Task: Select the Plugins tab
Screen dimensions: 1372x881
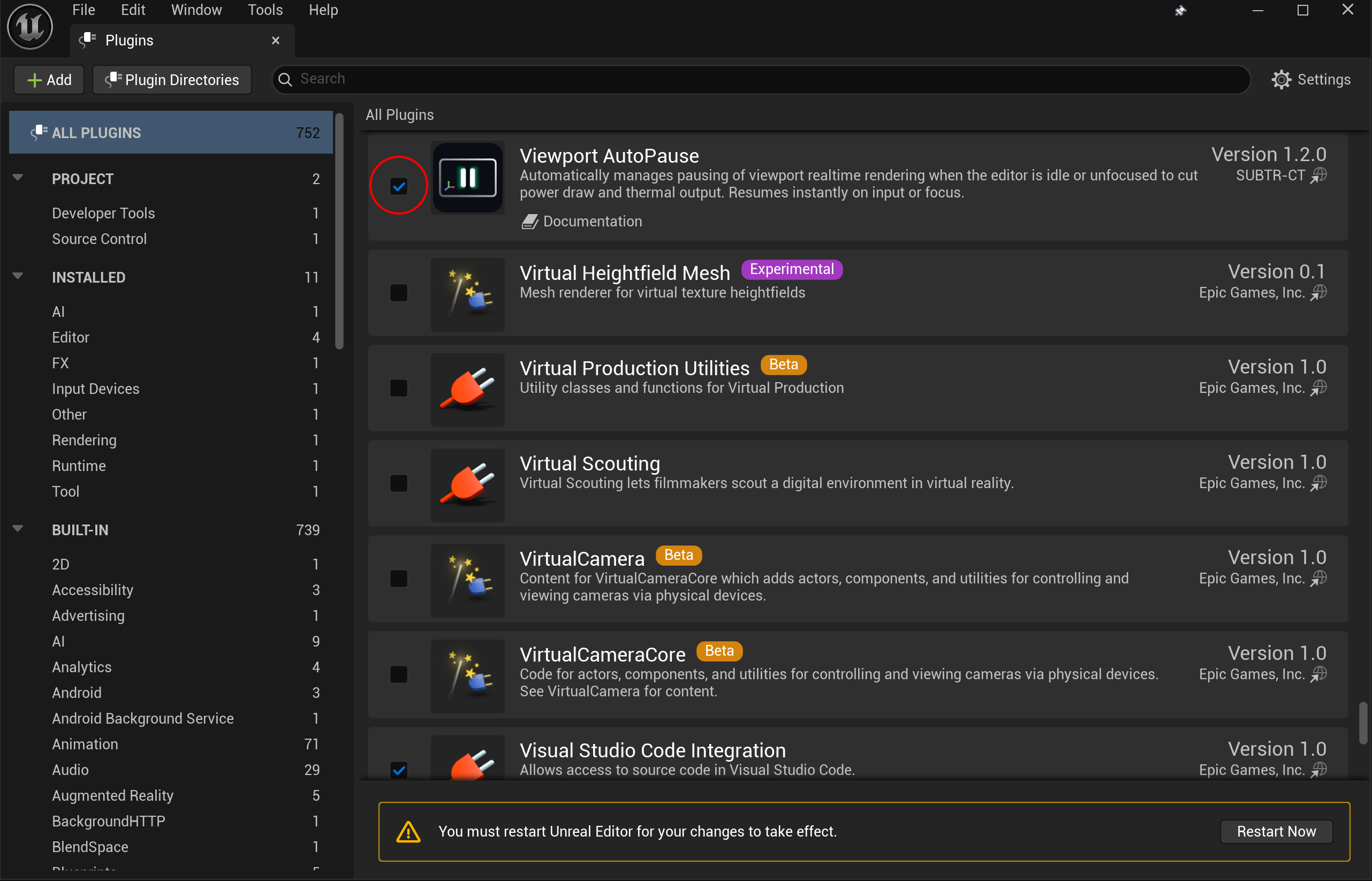Action: click(182, 40)
